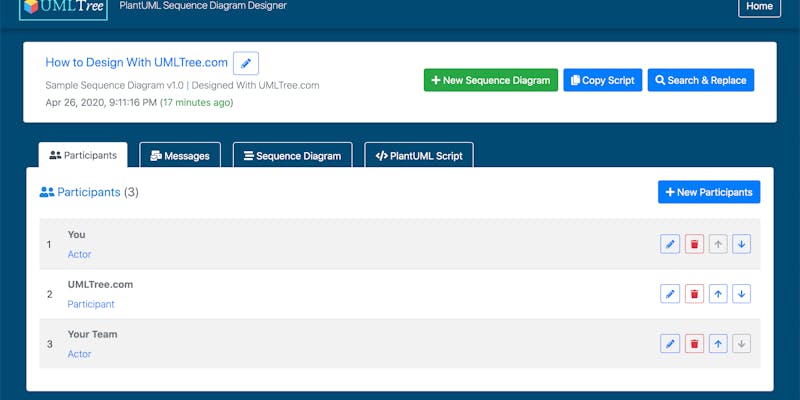Select the 'UMLTree.com' participant name

coord(101,284)
